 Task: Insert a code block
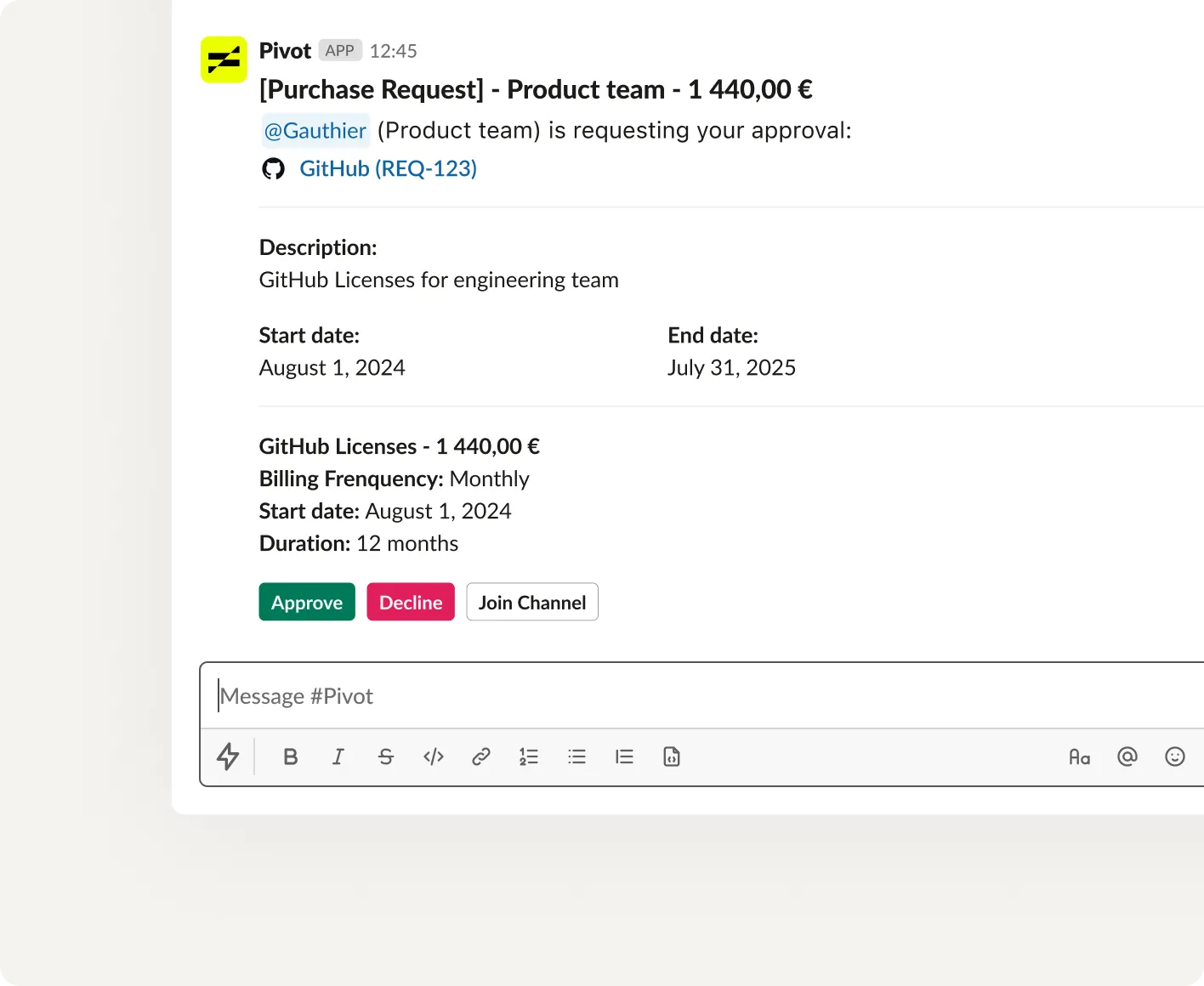(672, 756)
